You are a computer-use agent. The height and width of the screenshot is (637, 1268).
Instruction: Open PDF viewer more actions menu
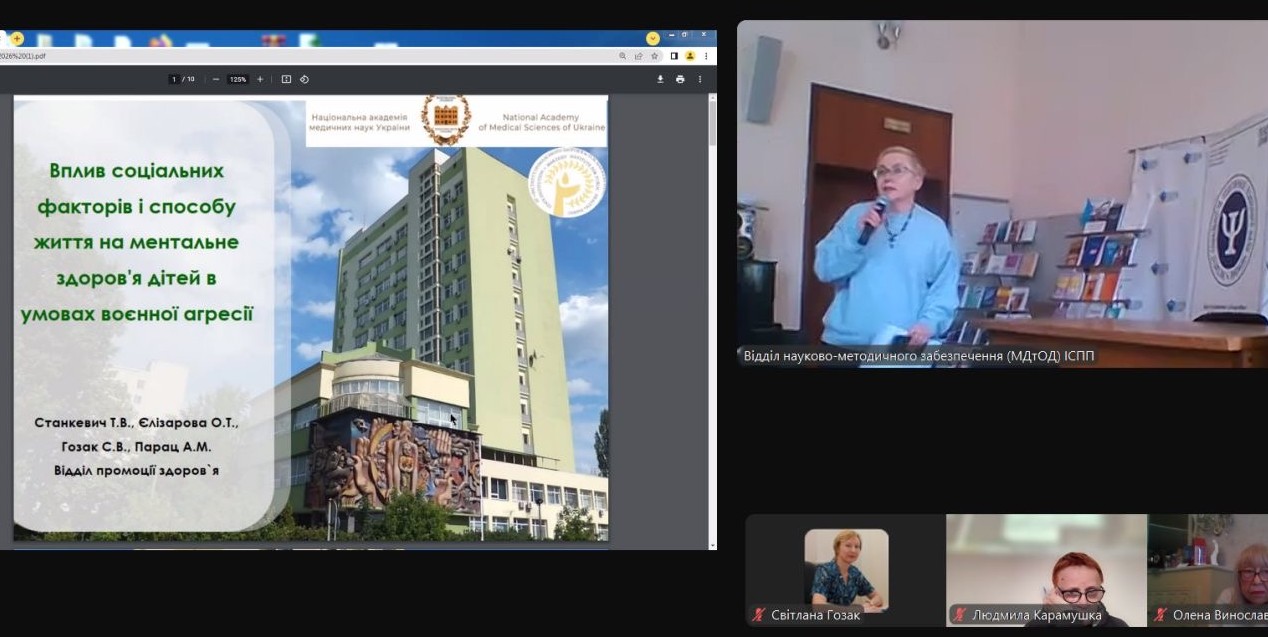click(699, 79)
